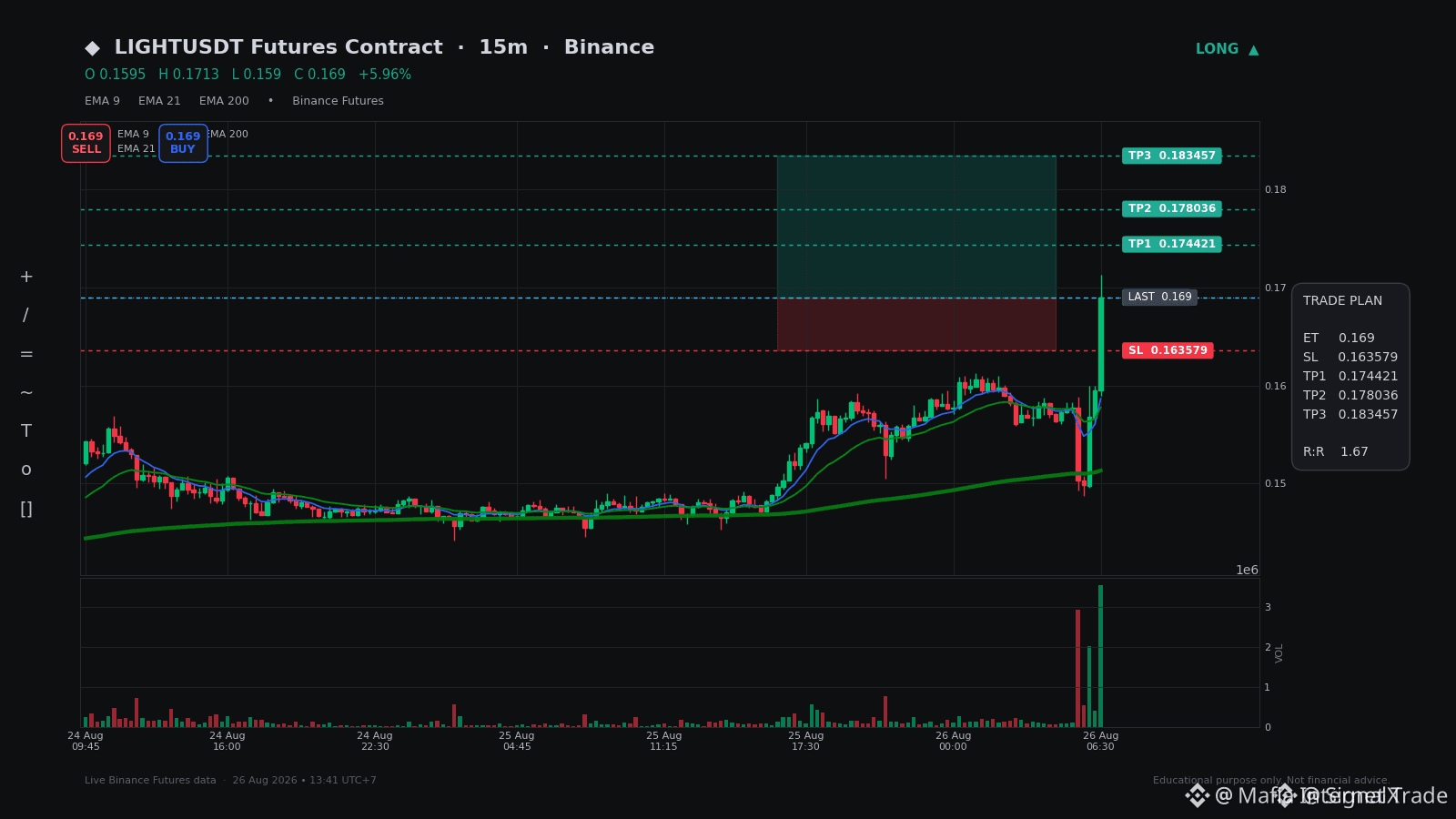Click the Binance Futures label in header row

tap(338, 101)
